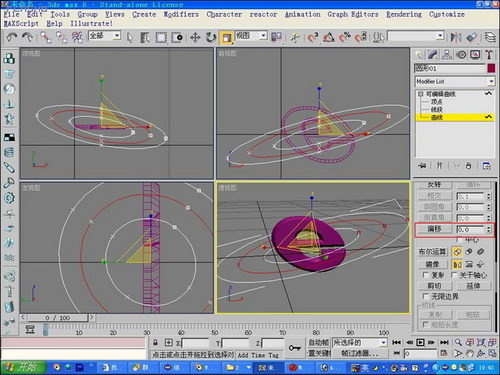Screen dimensions: 500x375
Task: Open the Modifiers menu
Action: [181, 14]
